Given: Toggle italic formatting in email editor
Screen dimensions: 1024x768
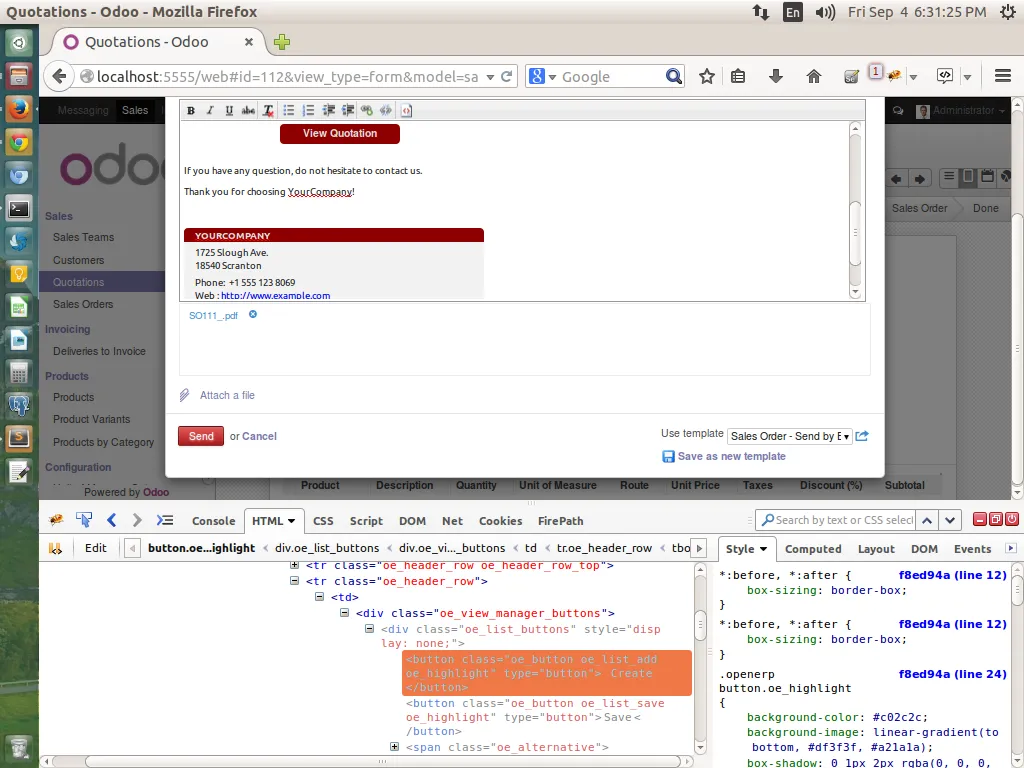Looking at the screenshot, I should tap(210, 110).
